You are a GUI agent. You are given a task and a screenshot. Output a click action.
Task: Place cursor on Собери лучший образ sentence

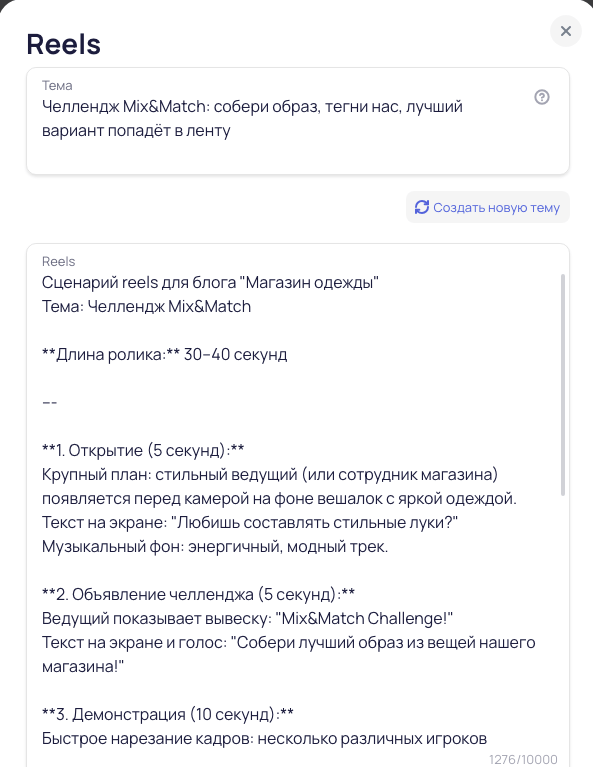click(289, 654)
